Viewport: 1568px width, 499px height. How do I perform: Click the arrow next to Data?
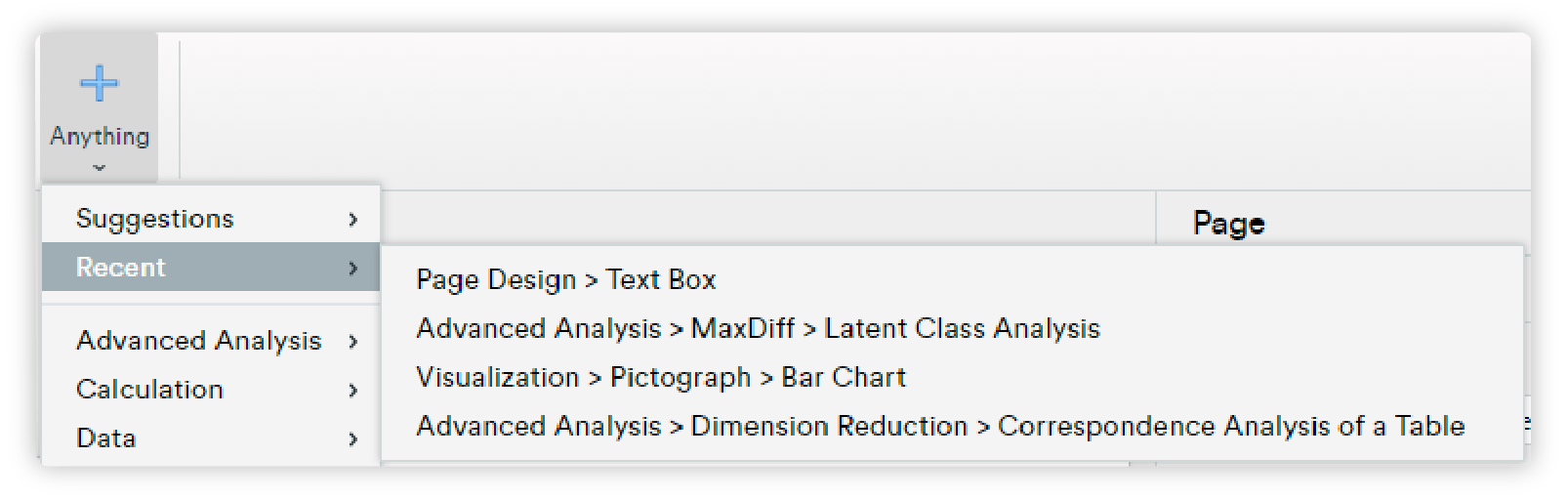[x=353, y=438]
